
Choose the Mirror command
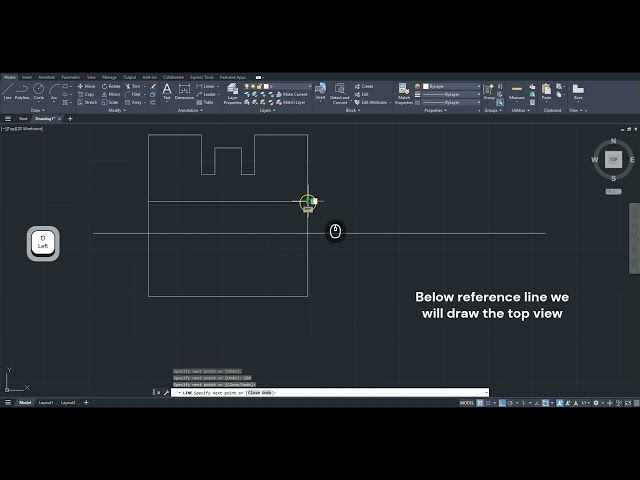click(111, 94)
